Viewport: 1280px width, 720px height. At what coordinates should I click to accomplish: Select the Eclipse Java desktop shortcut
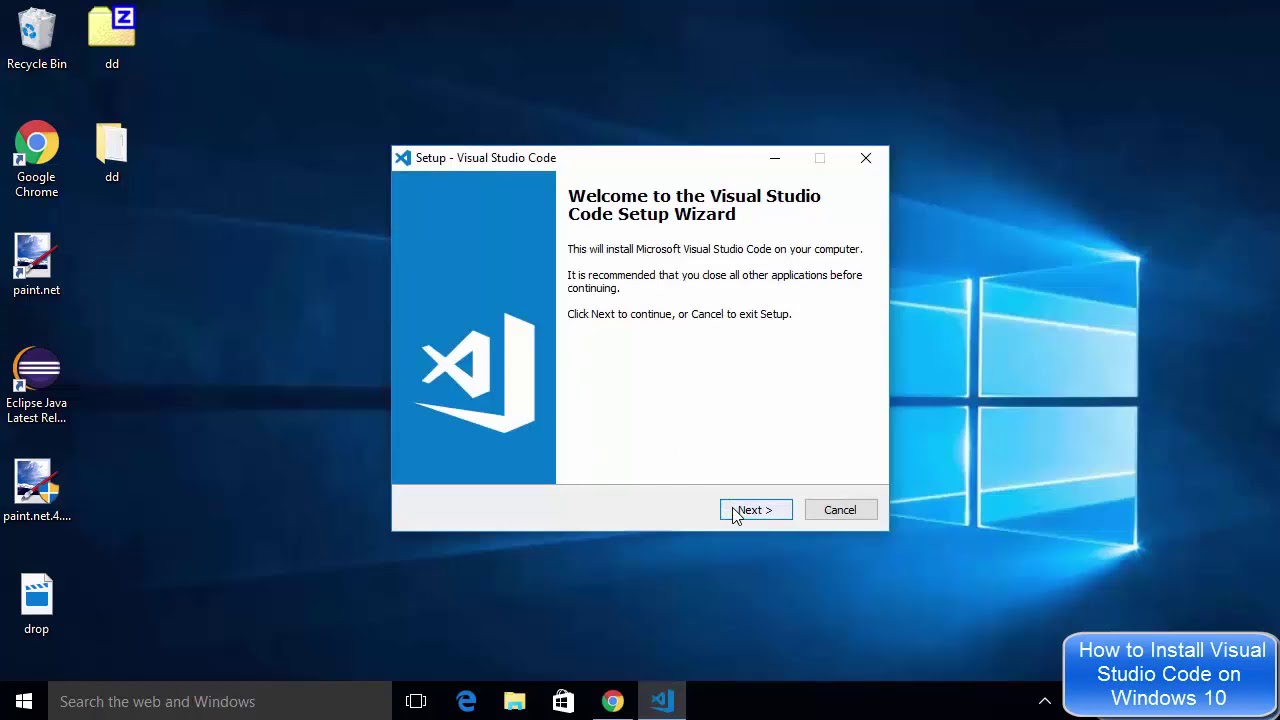(37, 385)
